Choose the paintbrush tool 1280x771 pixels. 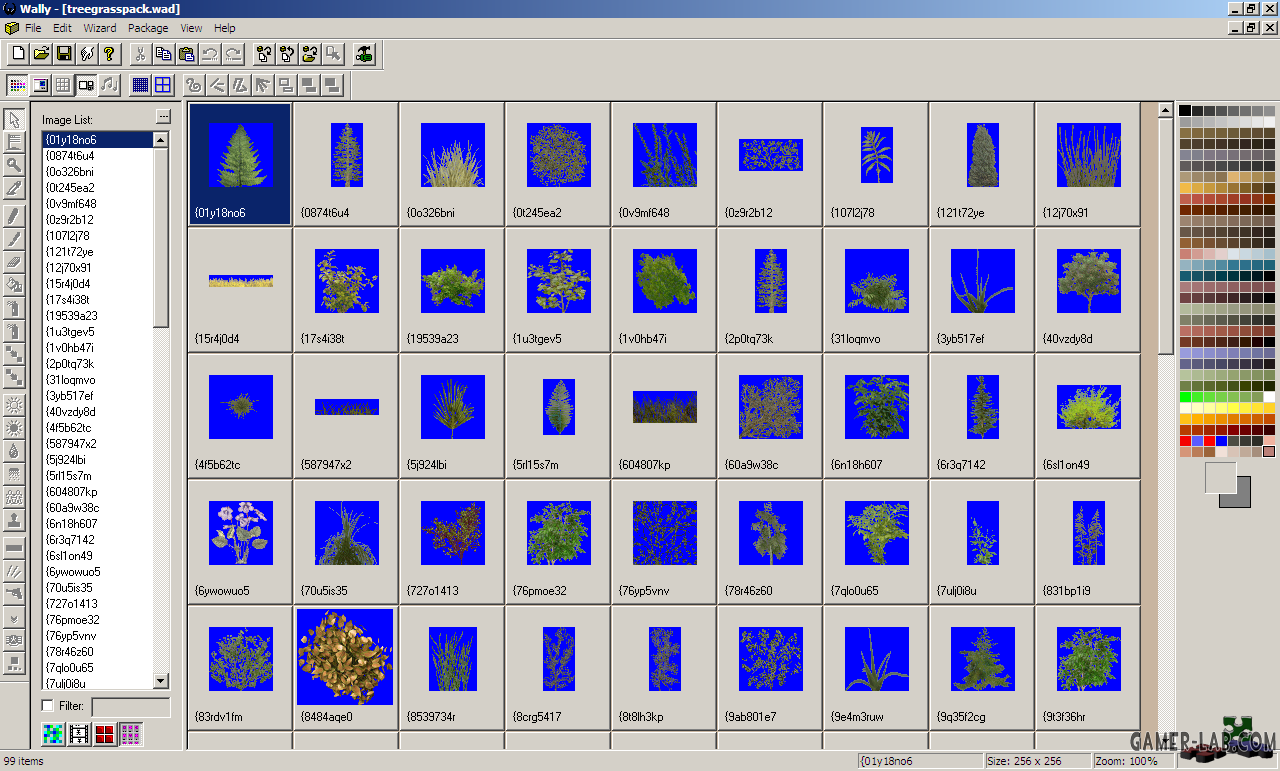[x=15, y=238]
